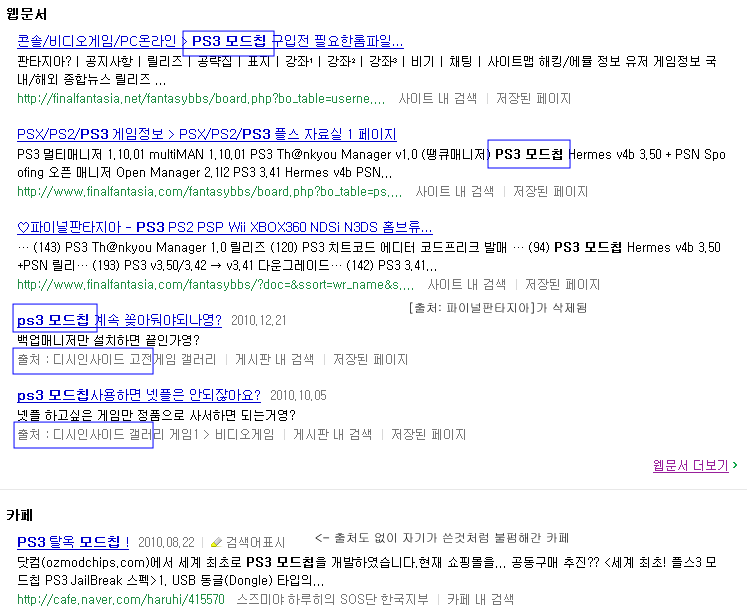Click the snippet starting '닷컴(ozmodchips.com)에서 세계 최초로'

click(367, 571)
